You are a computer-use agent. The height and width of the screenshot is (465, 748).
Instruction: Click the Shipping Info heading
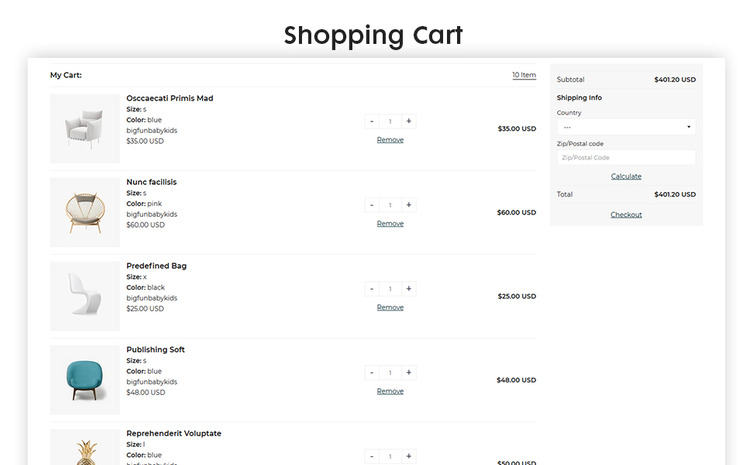(x=579, y=98)
